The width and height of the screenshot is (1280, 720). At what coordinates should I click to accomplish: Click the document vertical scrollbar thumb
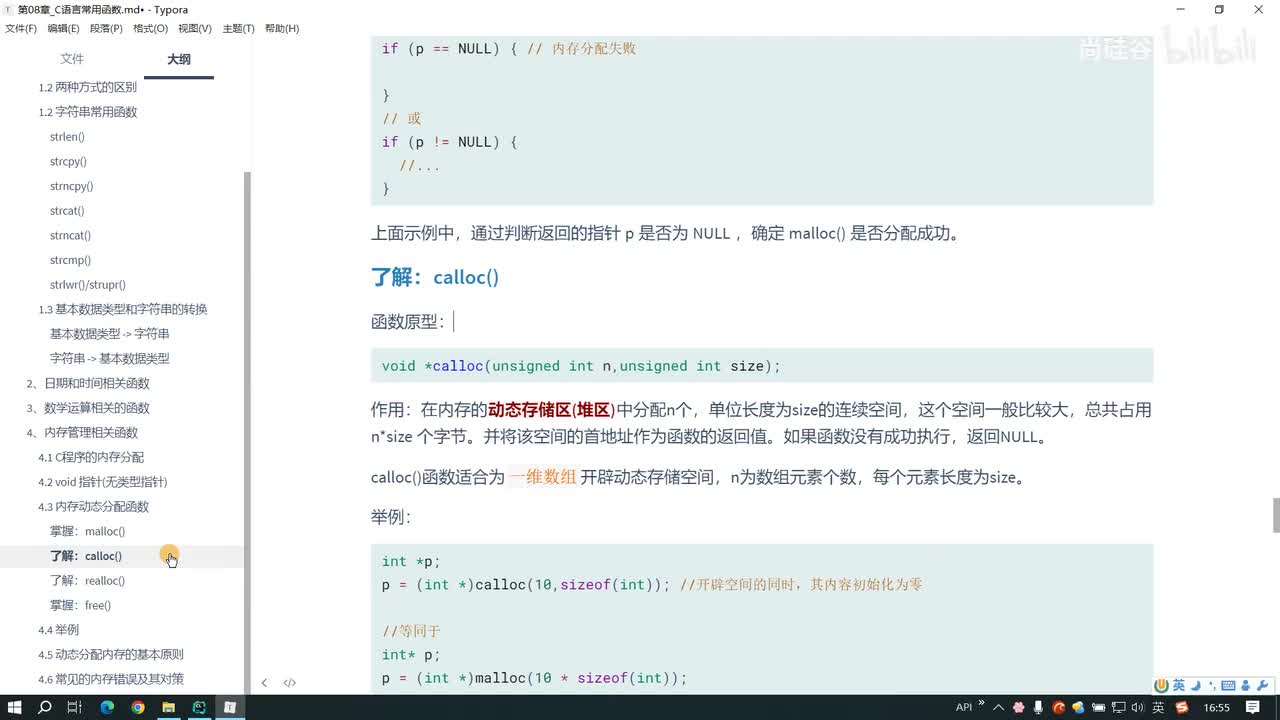pos(1275,515)
